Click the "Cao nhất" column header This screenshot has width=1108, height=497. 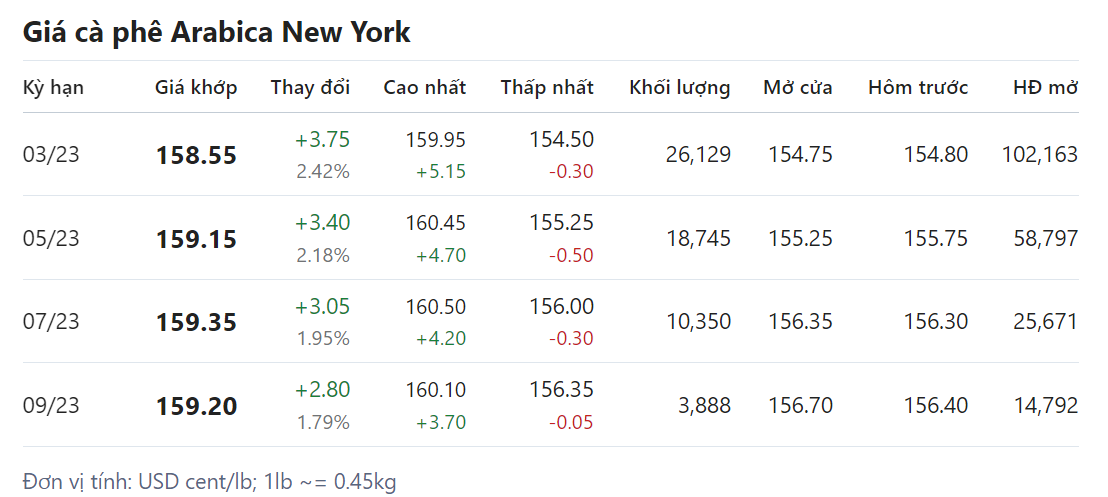pyautogui.click(x=424, y=87)
